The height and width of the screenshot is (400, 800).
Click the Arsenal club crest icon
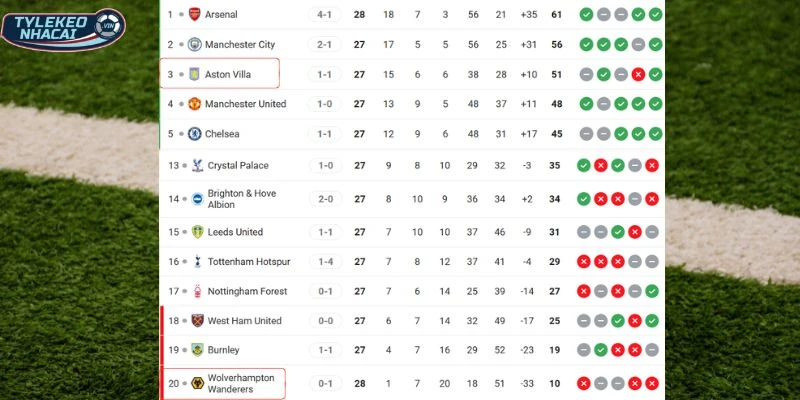pos(195,15)
